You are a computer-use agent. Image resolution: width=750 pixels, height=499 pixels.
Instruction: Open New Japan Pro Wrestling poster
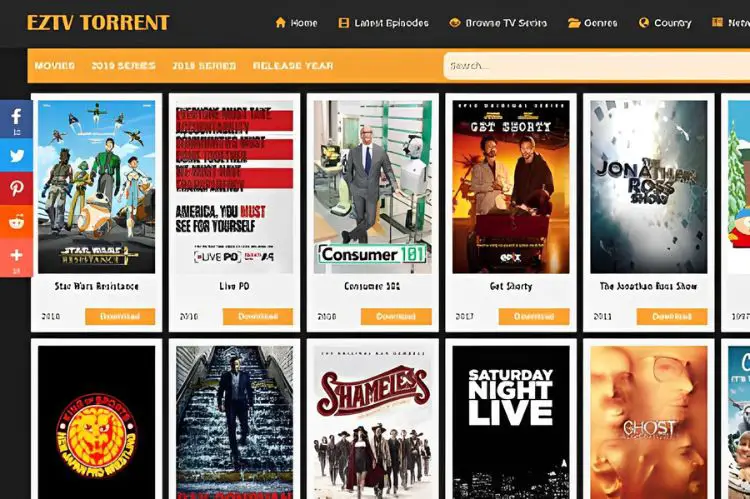coord(97,422)
